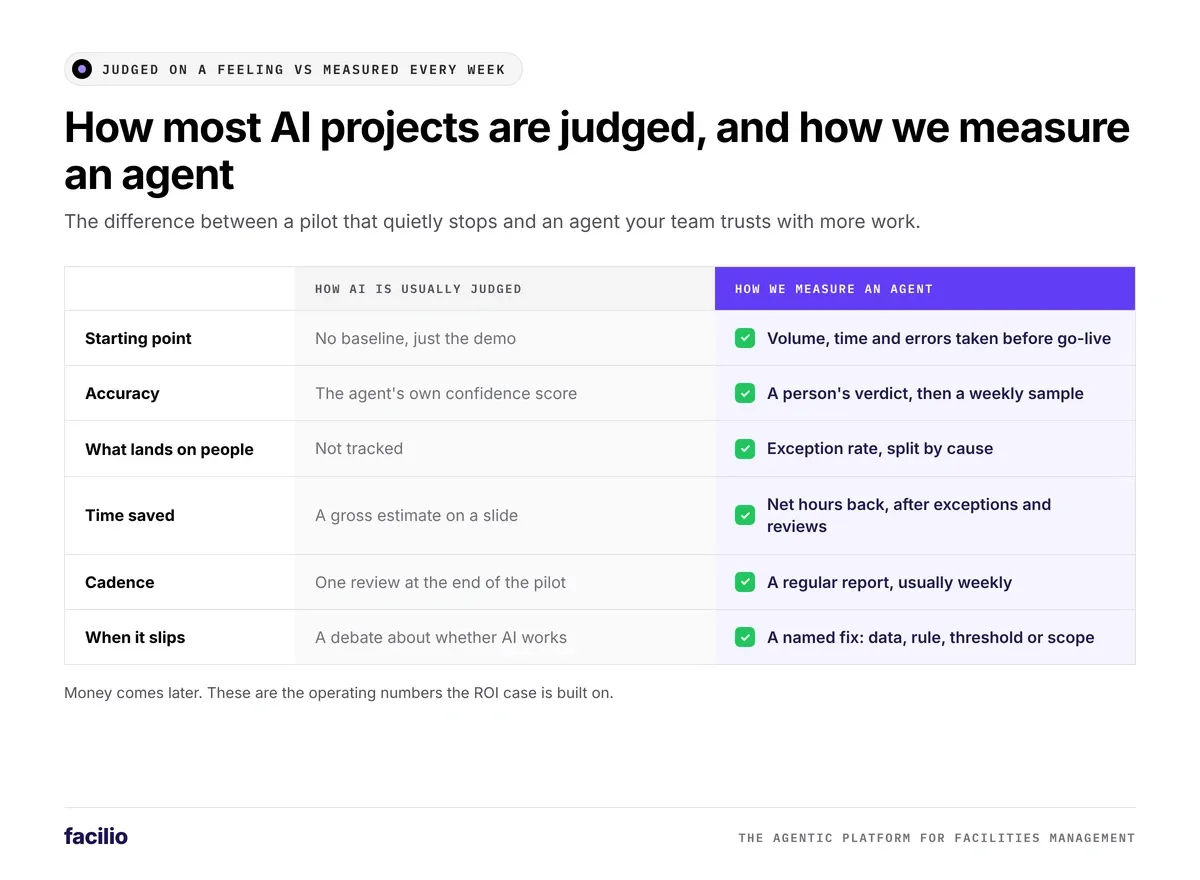Click the green check beside 'Net hours back'
Image resolution: width=1200 pixels, height=880 pixels.
point(745,515)
